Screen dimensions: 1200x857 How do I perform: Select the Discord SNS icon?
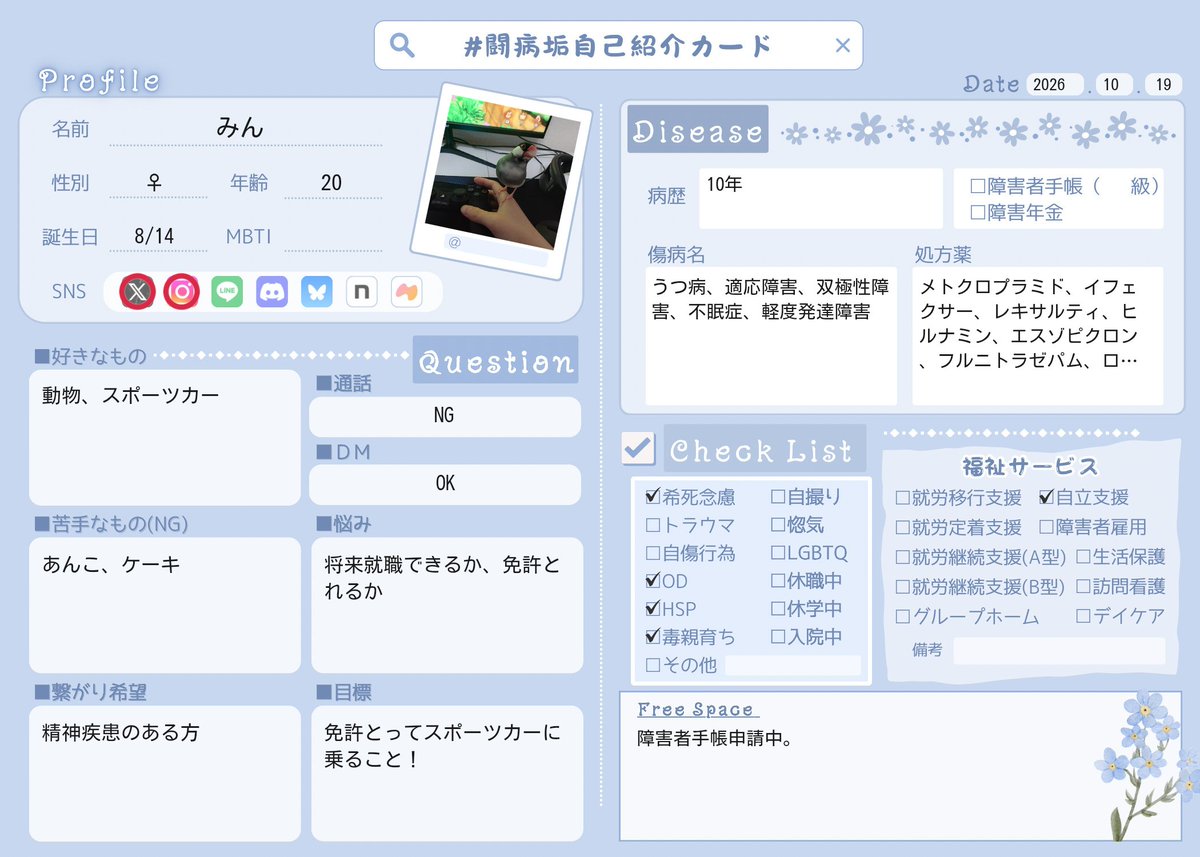(x=272, y=292)
